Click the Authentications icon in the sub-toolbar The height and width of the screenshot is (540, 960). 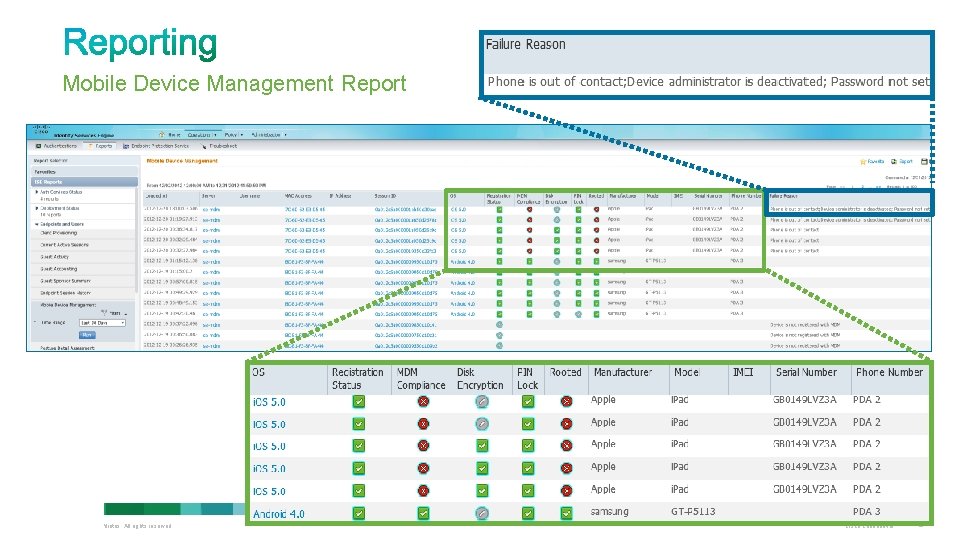coord(38,146)
